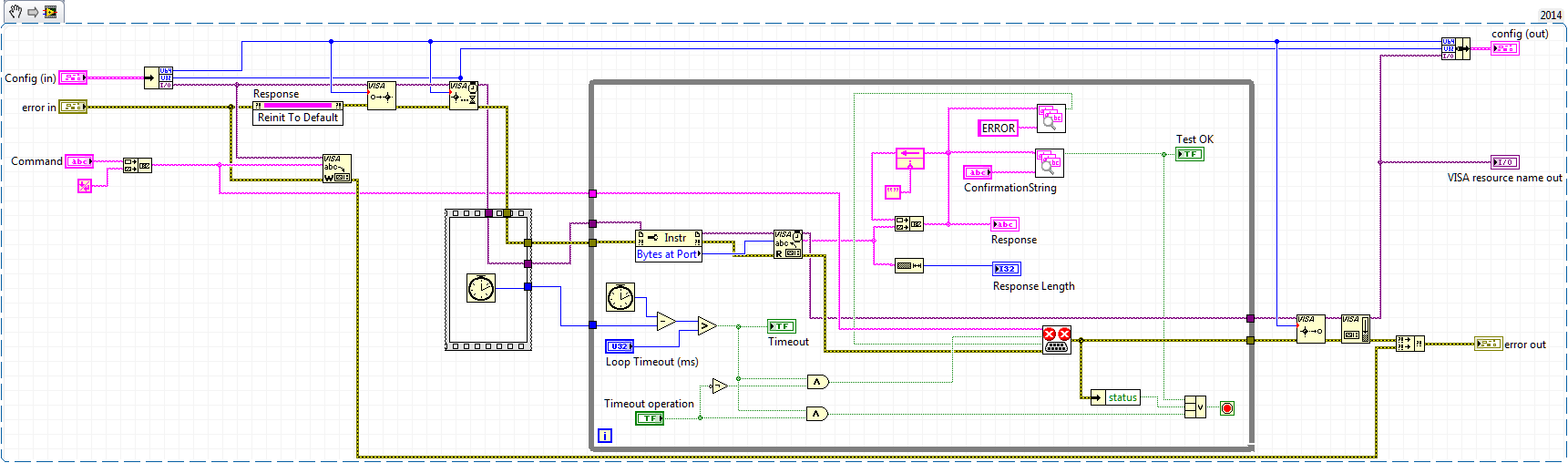Select Concatenate Strings node beside Command
The width and height of the screenshot is (1568, 463).
click(138, 166)
